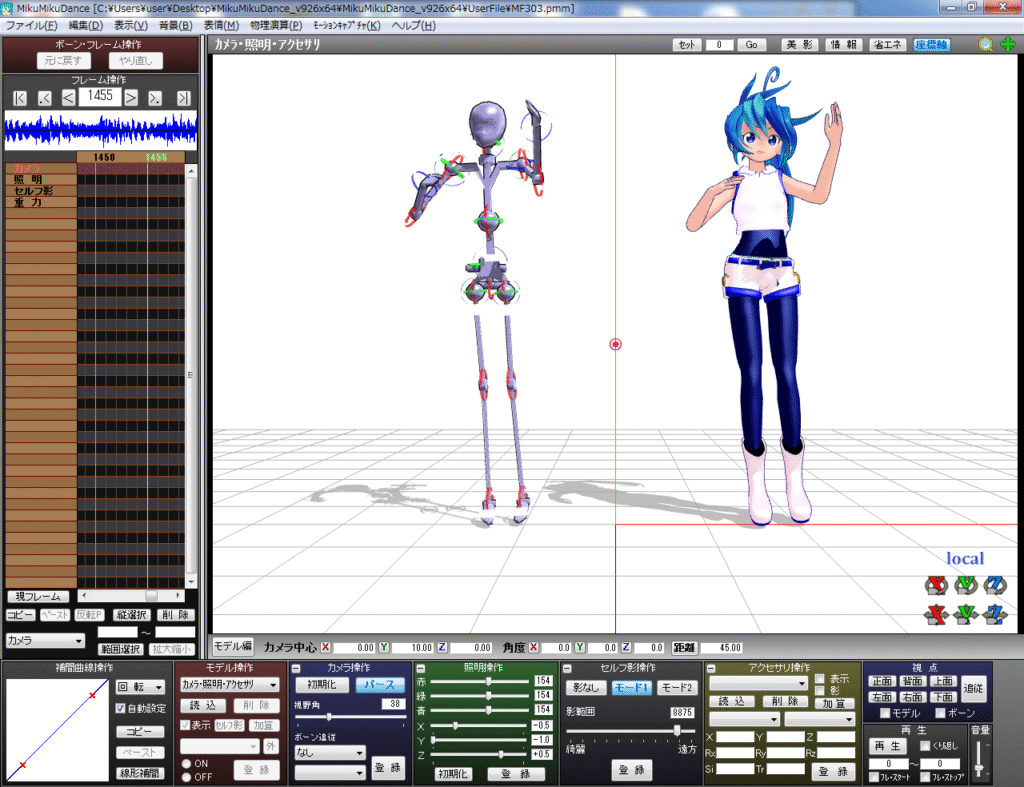Select the OFF radio button in モデル操作
Screen dimensions: 1024x787
coord(187,777)
